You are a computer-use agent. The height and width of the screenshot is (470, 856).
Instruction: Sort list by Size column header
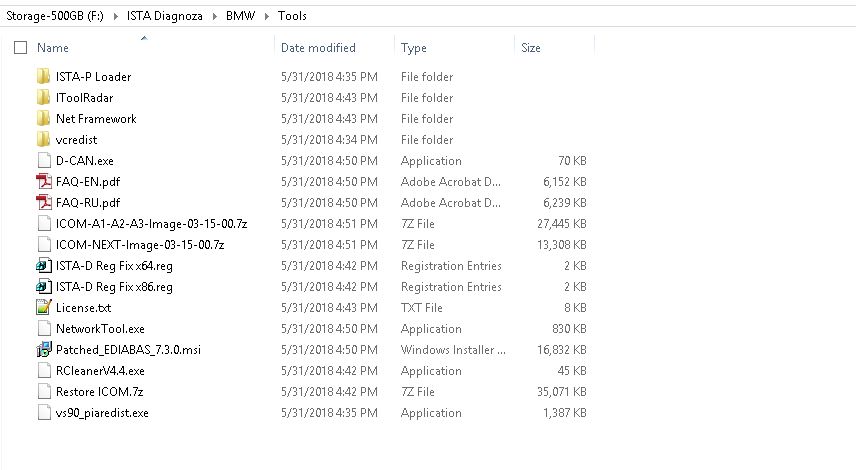point(531,47)
